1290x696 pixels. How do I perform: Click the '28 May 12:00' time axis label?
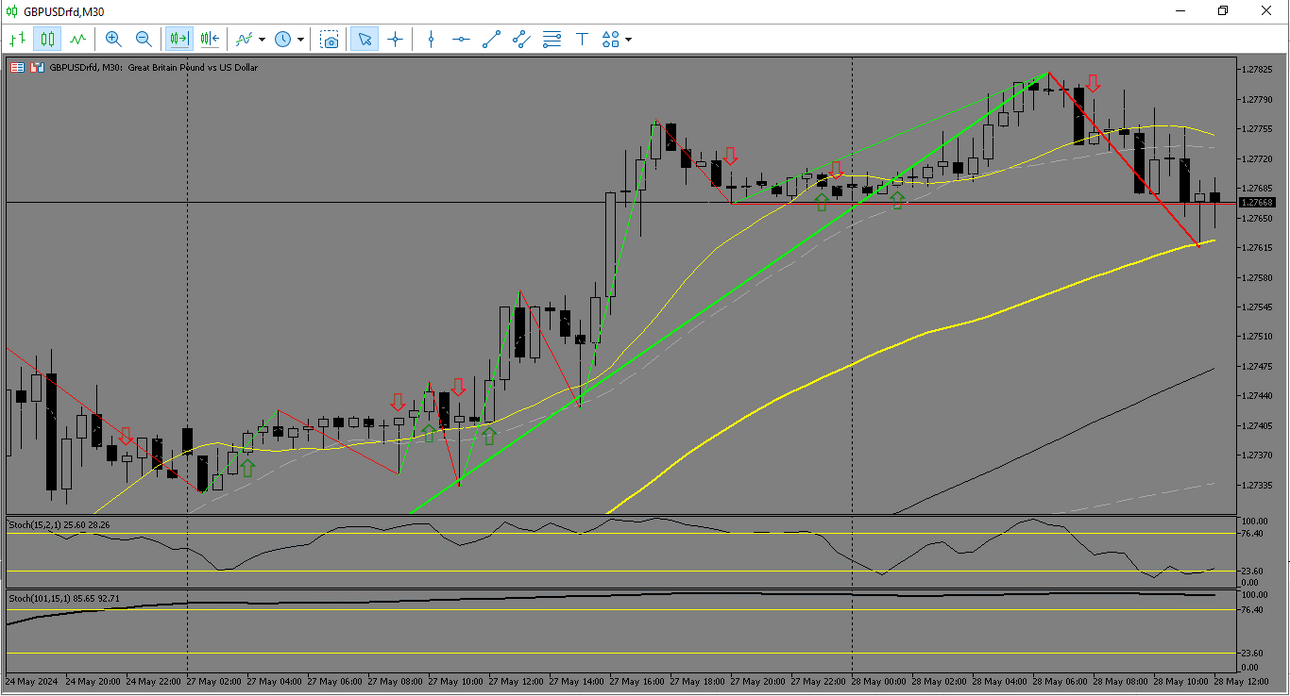tap(1243, 681)
